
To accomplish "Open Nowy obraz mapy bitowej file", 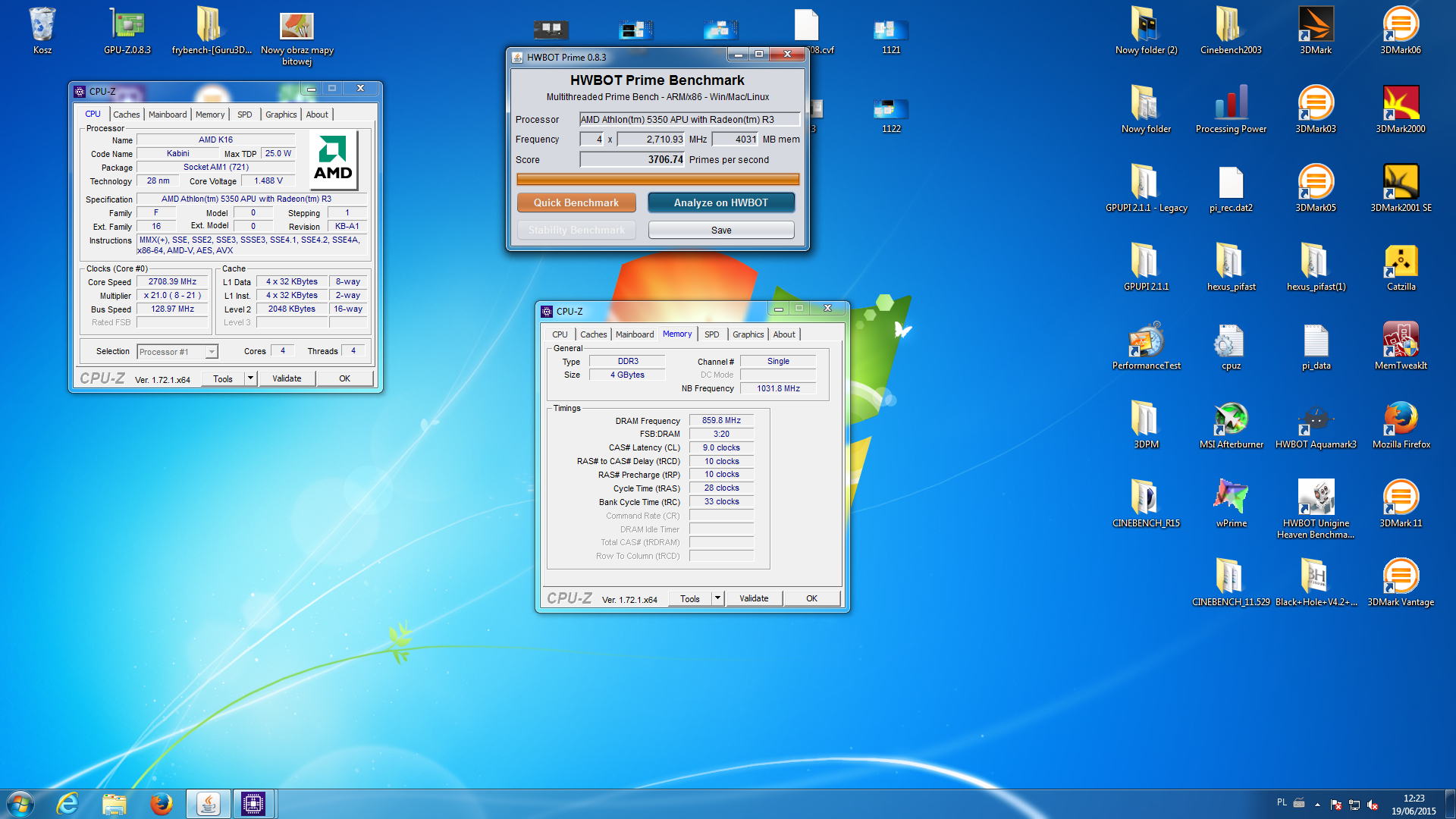I will pyautogui.click(x=297, y=36).
